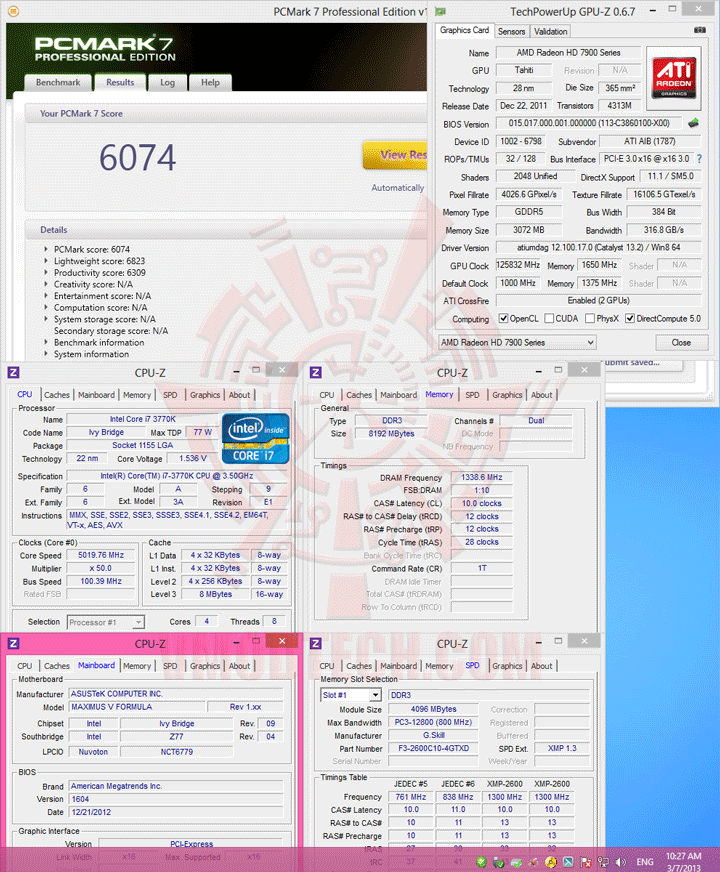Open the Validation tab in GPU-Z
720x872 pixels.
point(550,32)
